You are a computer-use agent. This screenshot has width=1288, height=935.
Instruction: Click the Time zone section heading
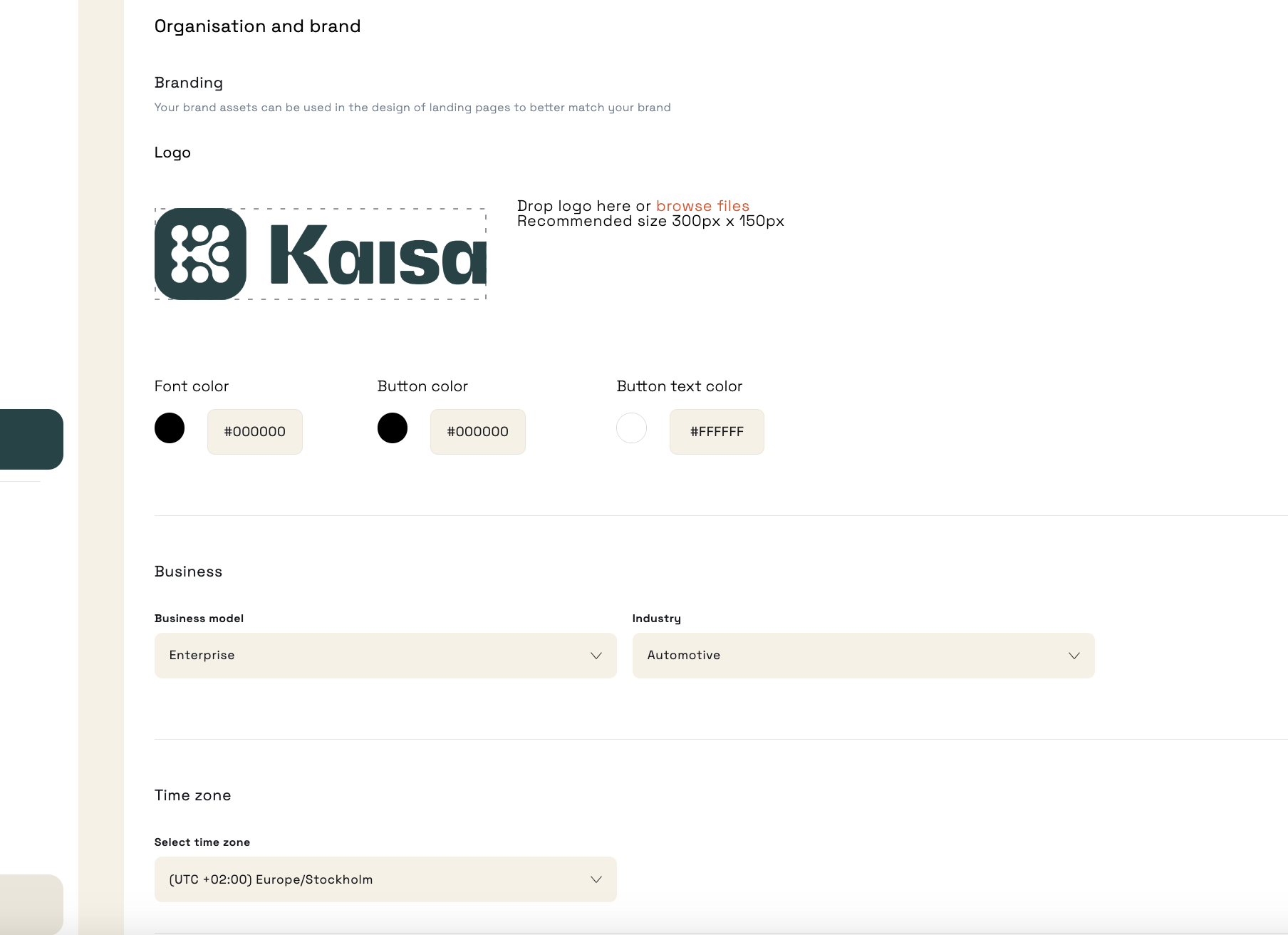coord(193,795)
